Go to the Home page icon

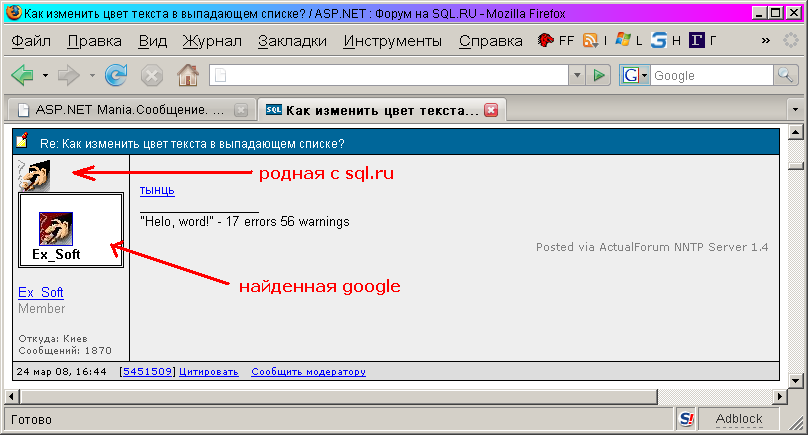pyautogui.click(x=187, y=75)
